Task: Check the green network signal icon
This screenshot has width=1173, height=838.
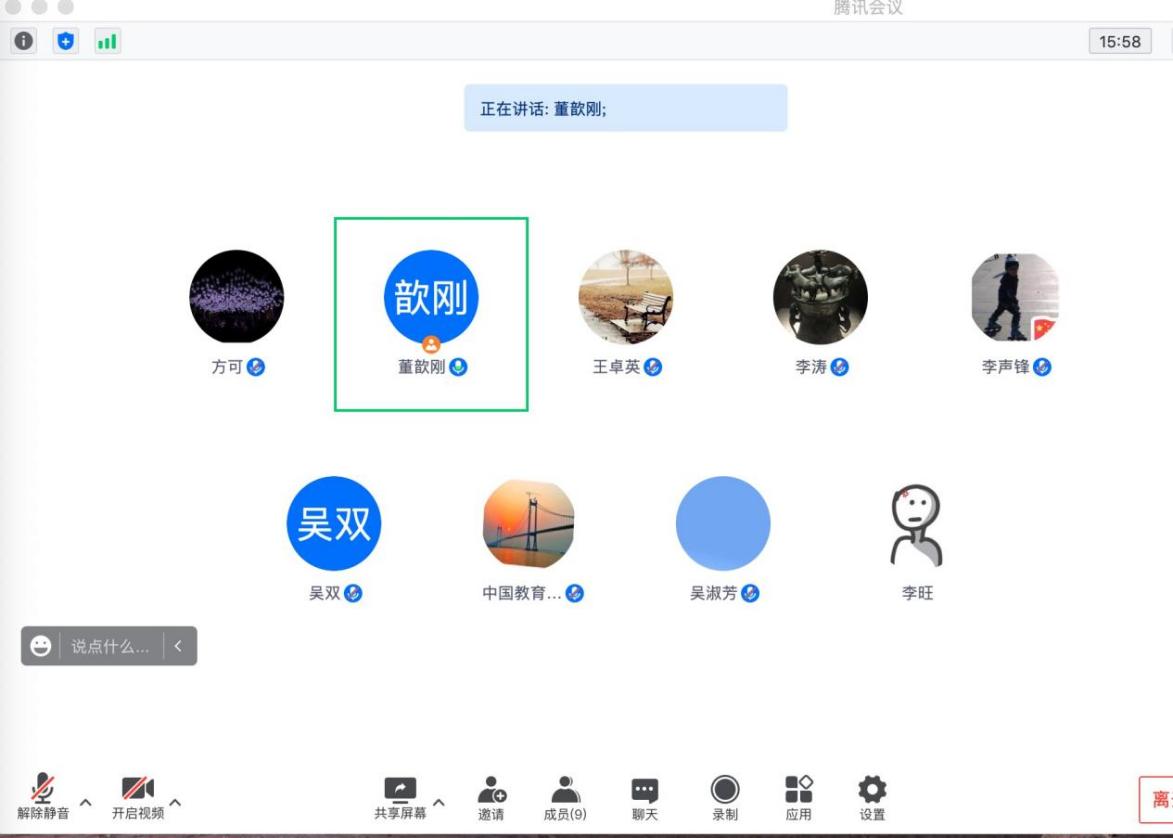Action: 106,42
